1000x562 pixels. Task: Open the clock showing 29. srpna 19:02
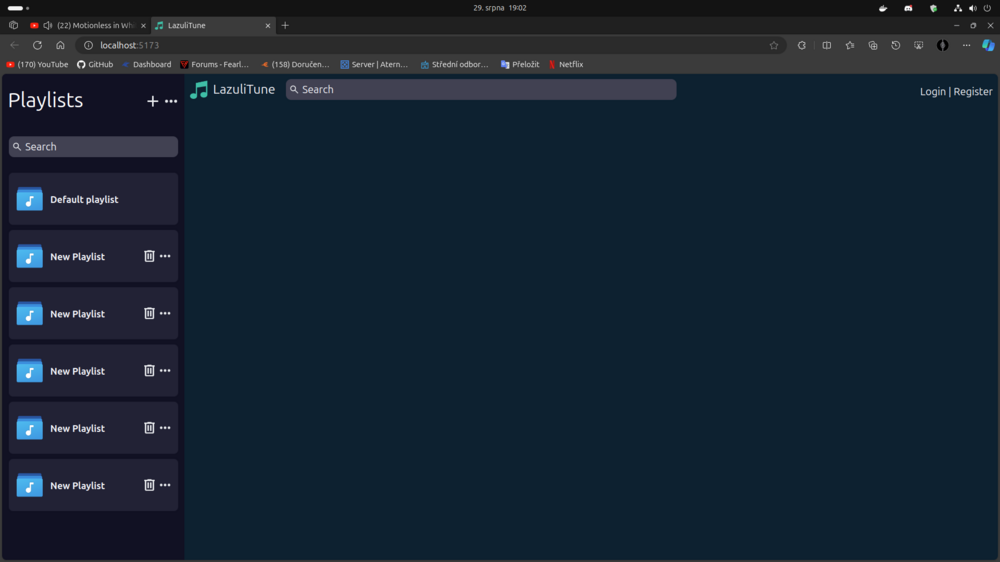click(x=499, y=8)
